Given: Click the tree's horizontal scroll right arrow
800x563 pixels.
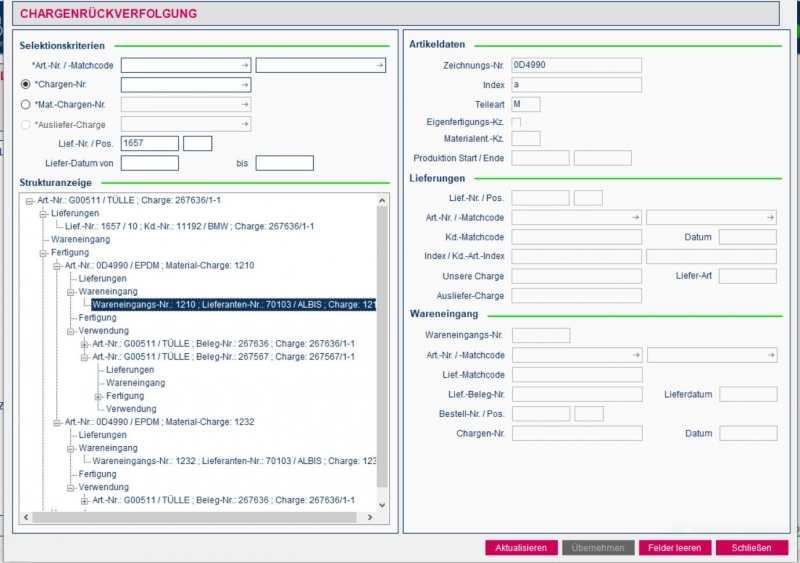Looking at the screenshot, I should (369, 517).
